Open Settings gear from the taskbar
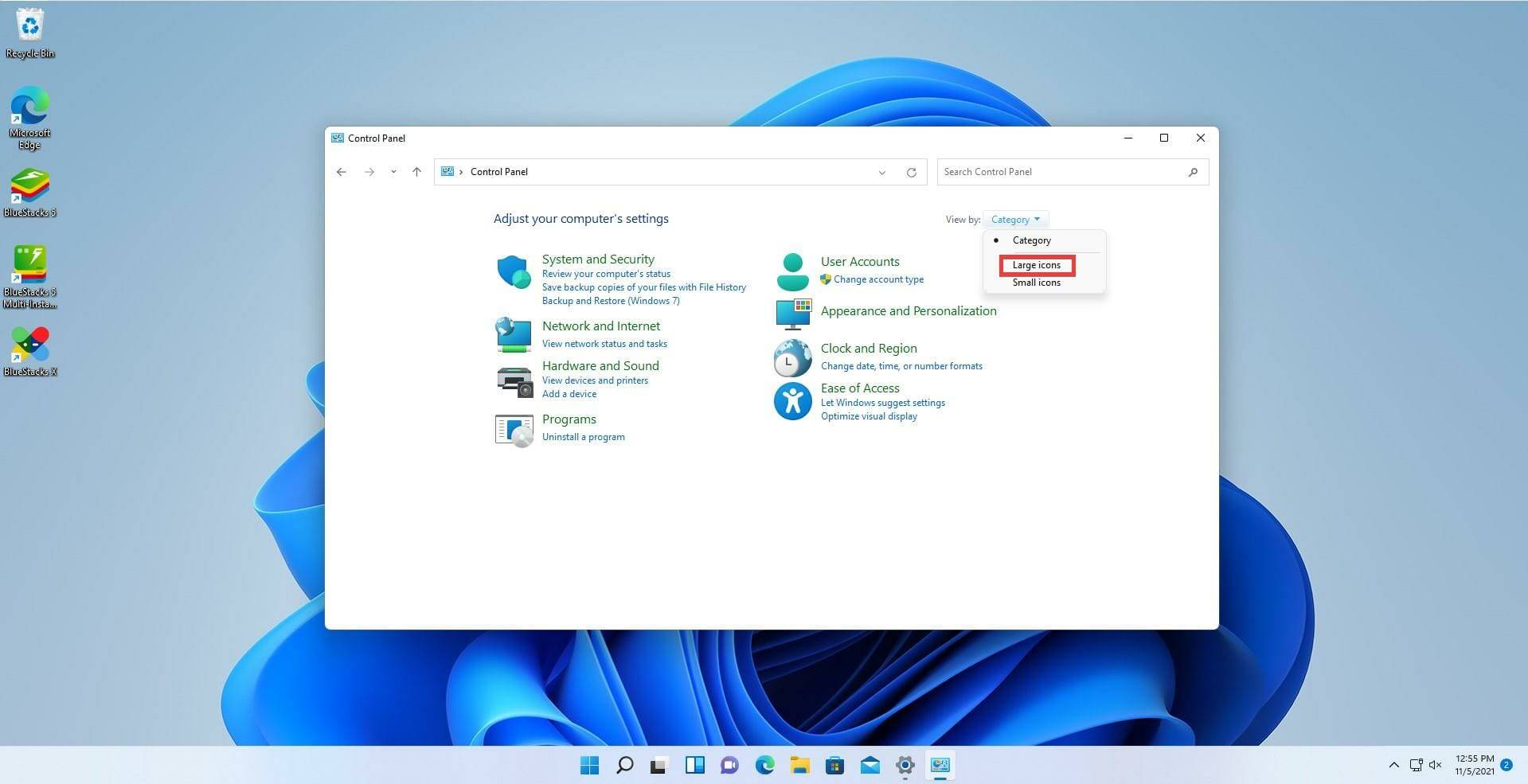The image size is (1528, 784). 905,765
